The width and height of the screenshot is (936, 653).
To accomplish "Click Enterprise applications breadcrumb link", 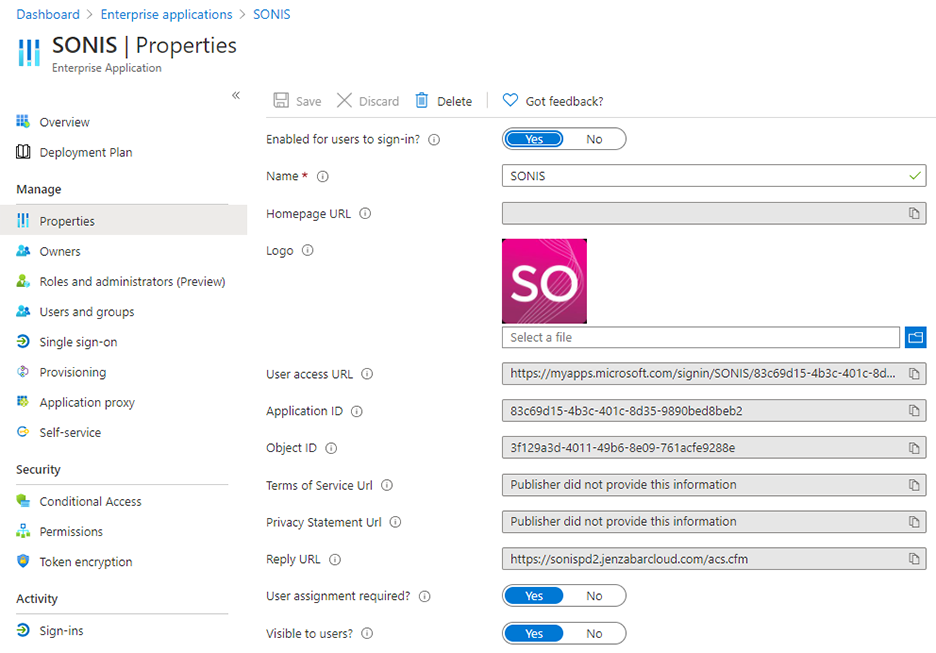I will tap(167, 15).
